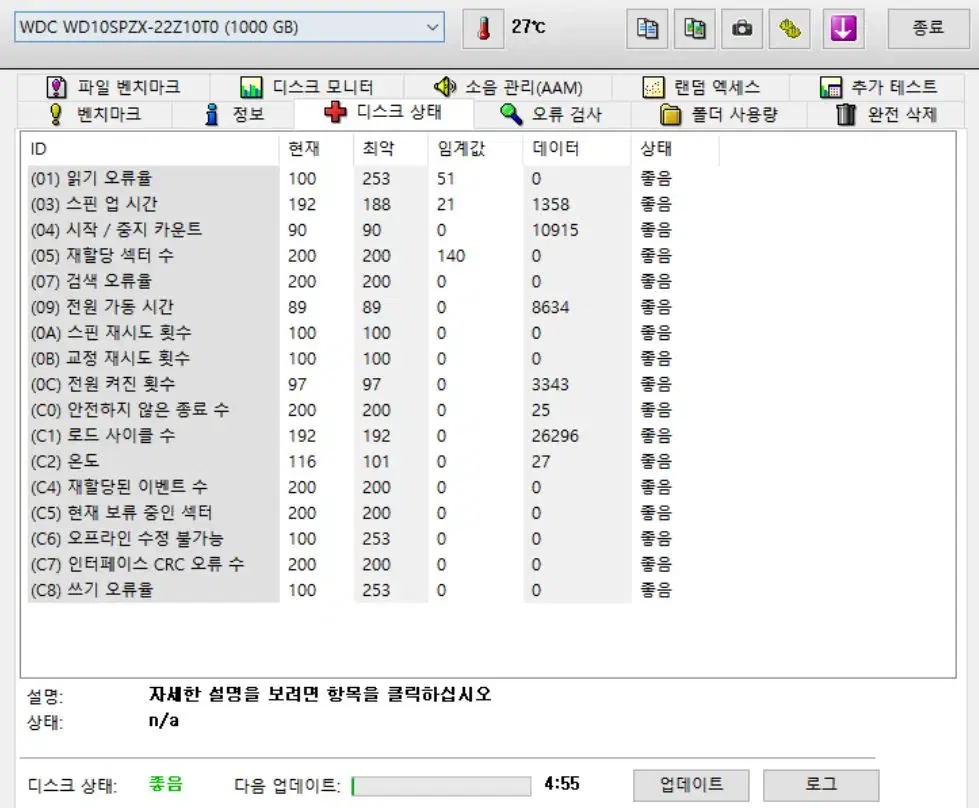Viewport: 979px width, 808px height.
Task: Click the copy text to clipboard icon
Action: click(646, 29)
